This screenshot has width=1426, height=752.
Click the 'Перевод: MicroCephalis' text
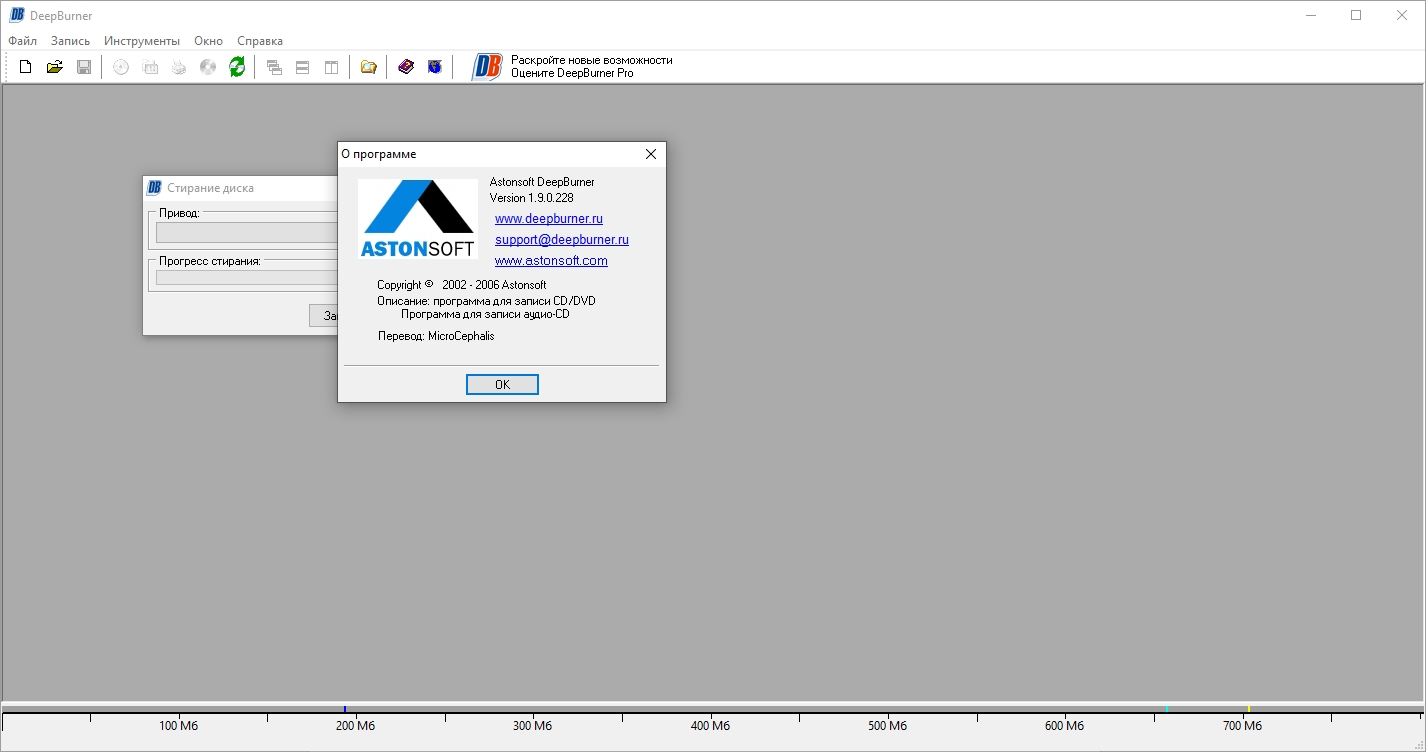coord(436,336)
